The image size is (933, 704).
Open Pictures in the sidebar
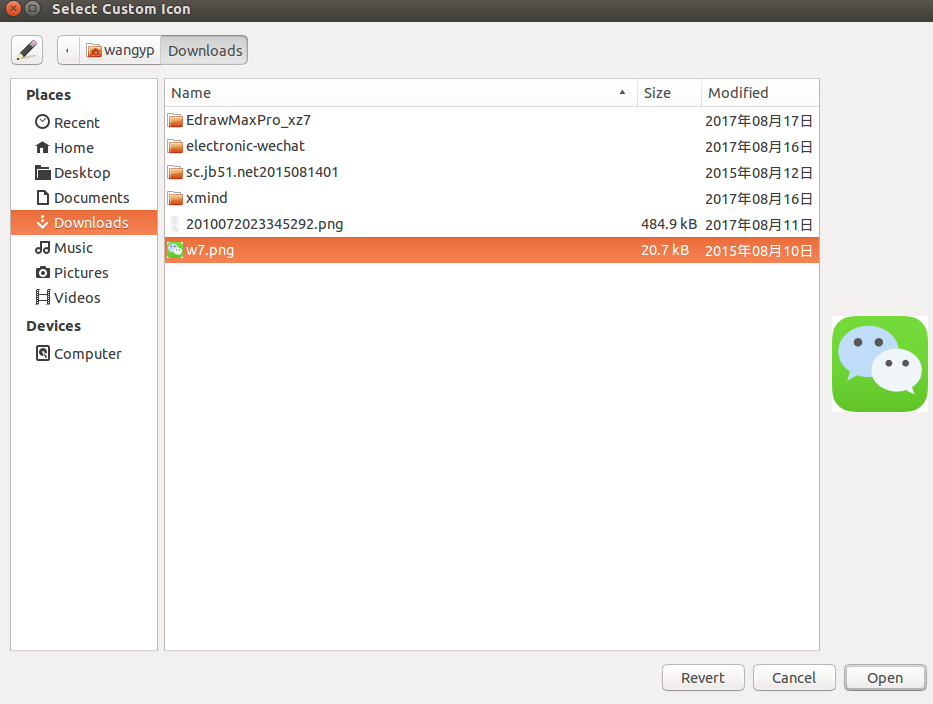click(80, 273)
